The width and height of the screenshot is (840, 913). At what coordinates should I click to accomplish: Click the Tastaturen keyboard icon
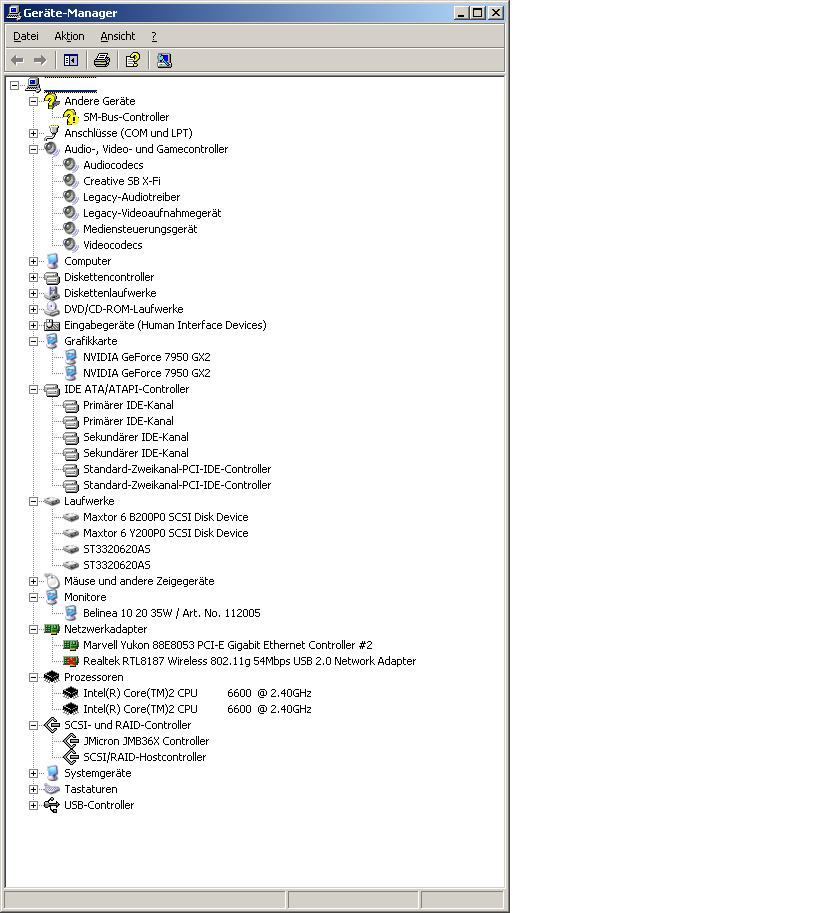52,789
